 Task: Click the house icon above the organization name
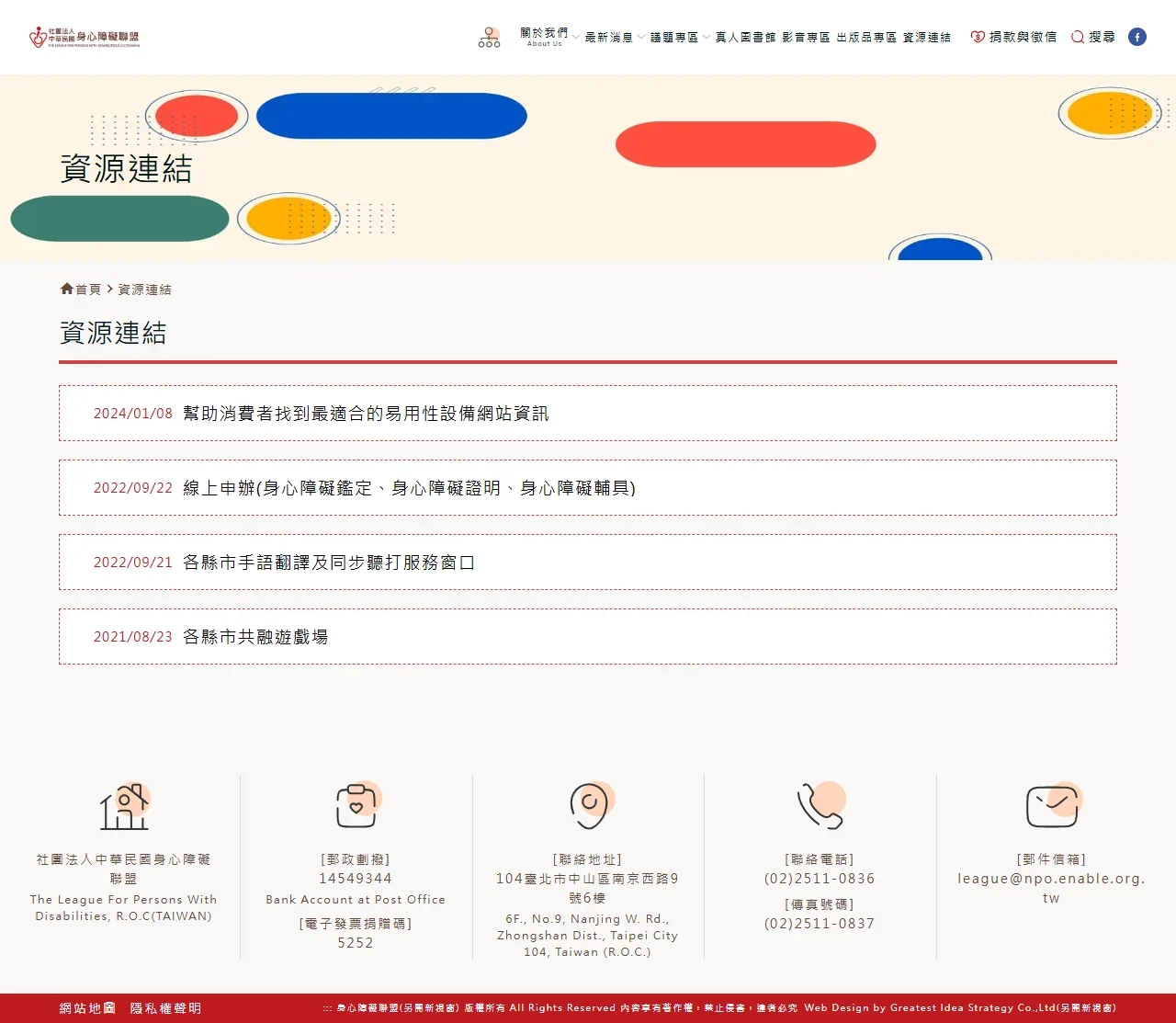(x=124, y=806)
